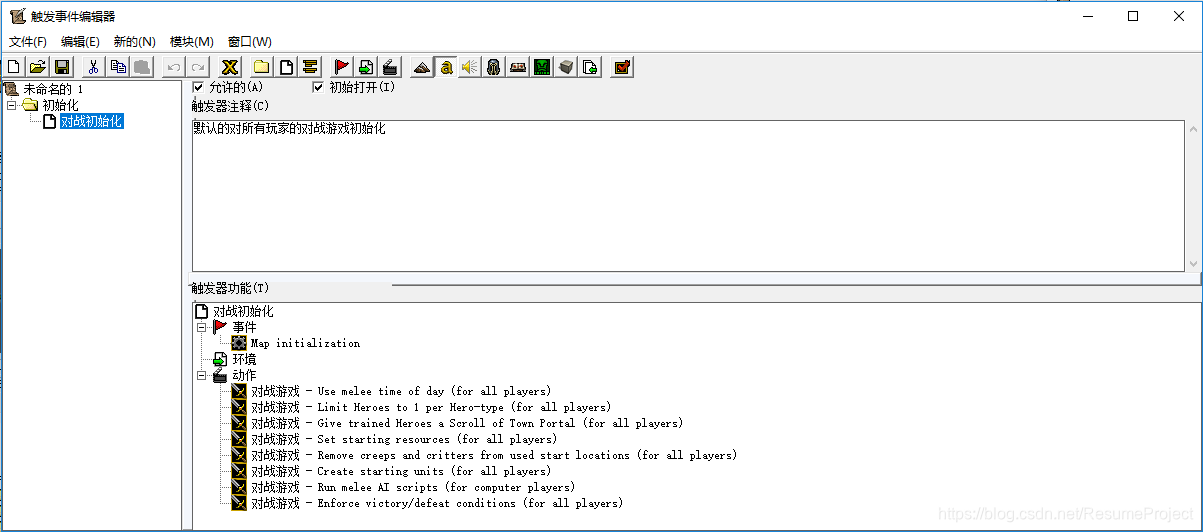Click the Undo arrow icon
Viewport: 1203px width, 532px height.
coord(174,67)
